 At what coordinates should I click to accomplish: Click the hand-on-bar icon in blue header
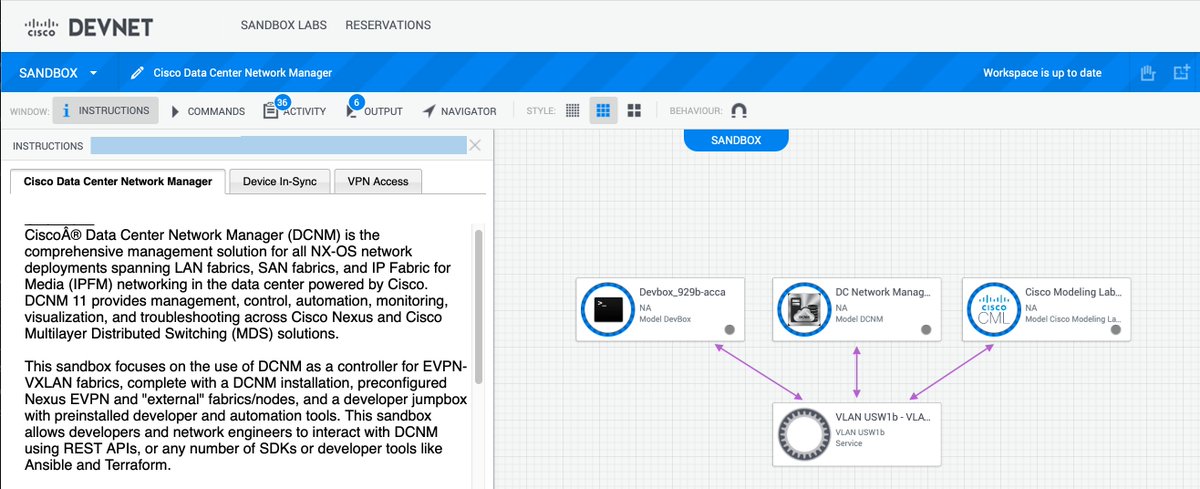[1148, 73]
